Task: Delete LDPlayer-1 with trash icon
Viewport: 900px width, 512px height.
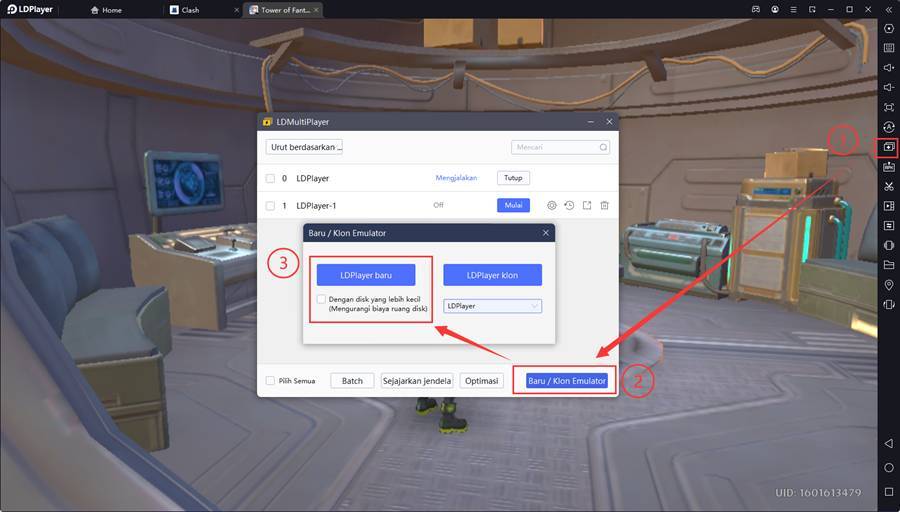Action: point(604,205)
